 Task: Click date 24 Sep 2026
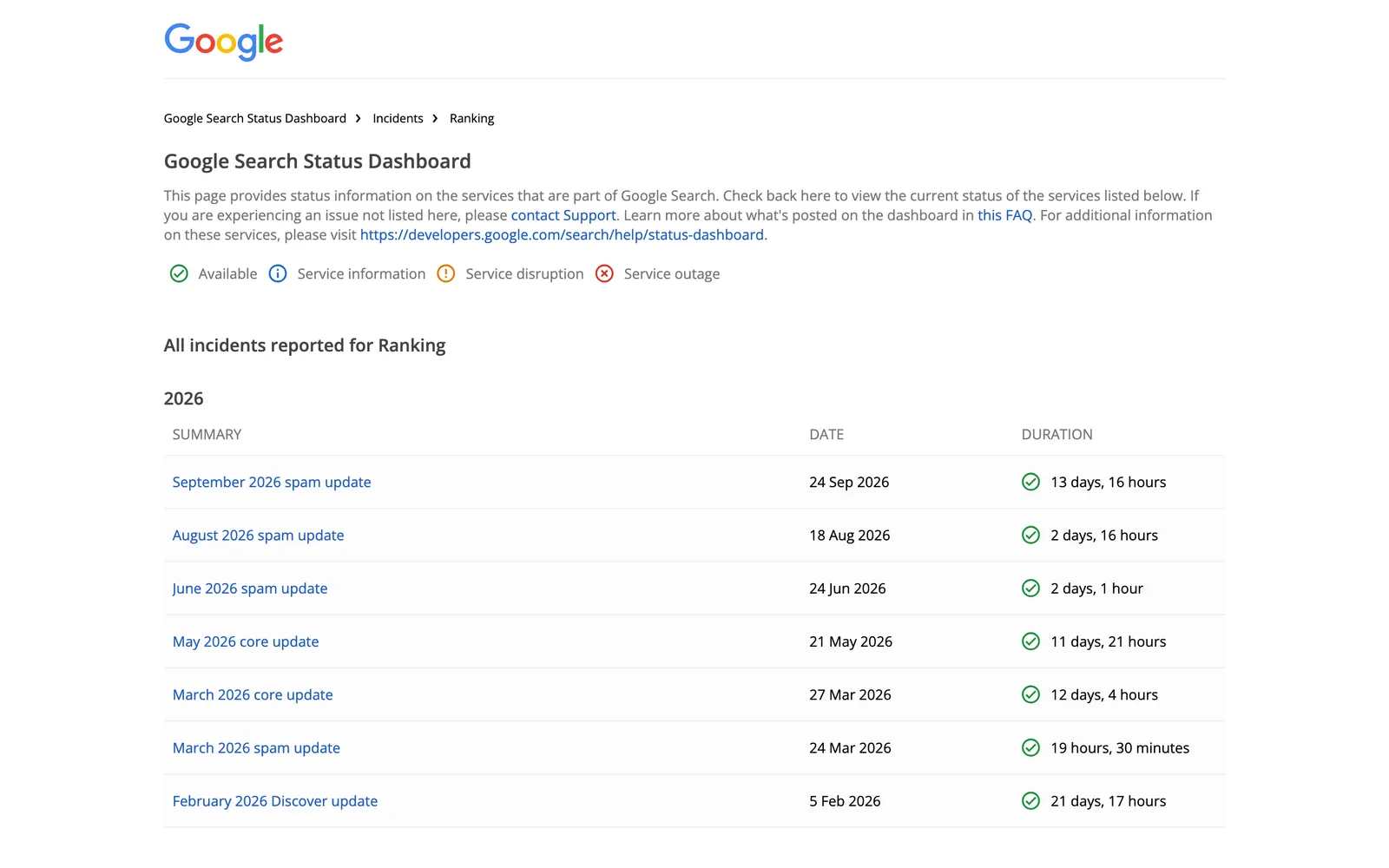click(849, 482)
